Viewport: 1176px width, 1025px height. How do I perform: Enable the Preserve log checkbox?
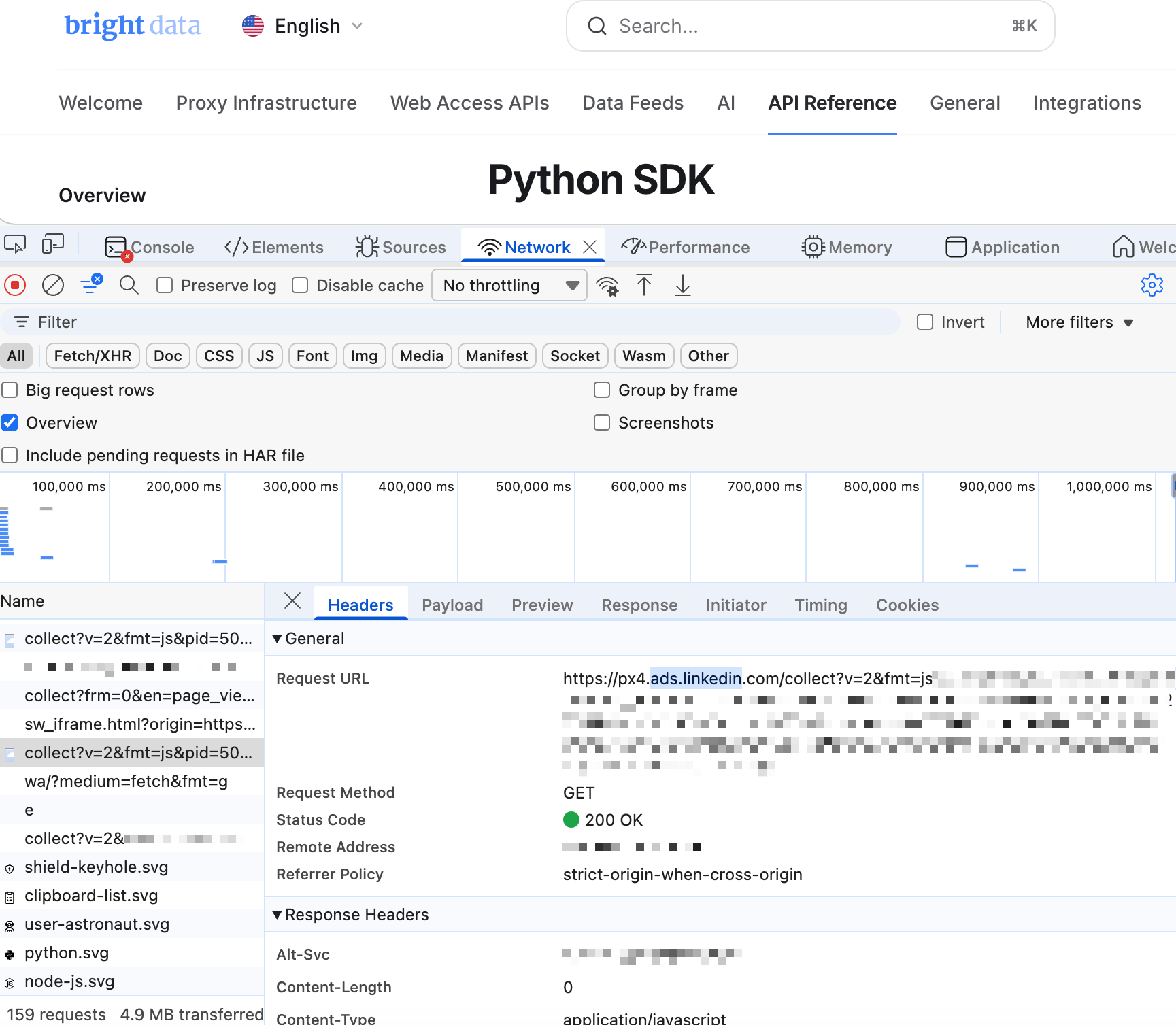coord(164,285)
